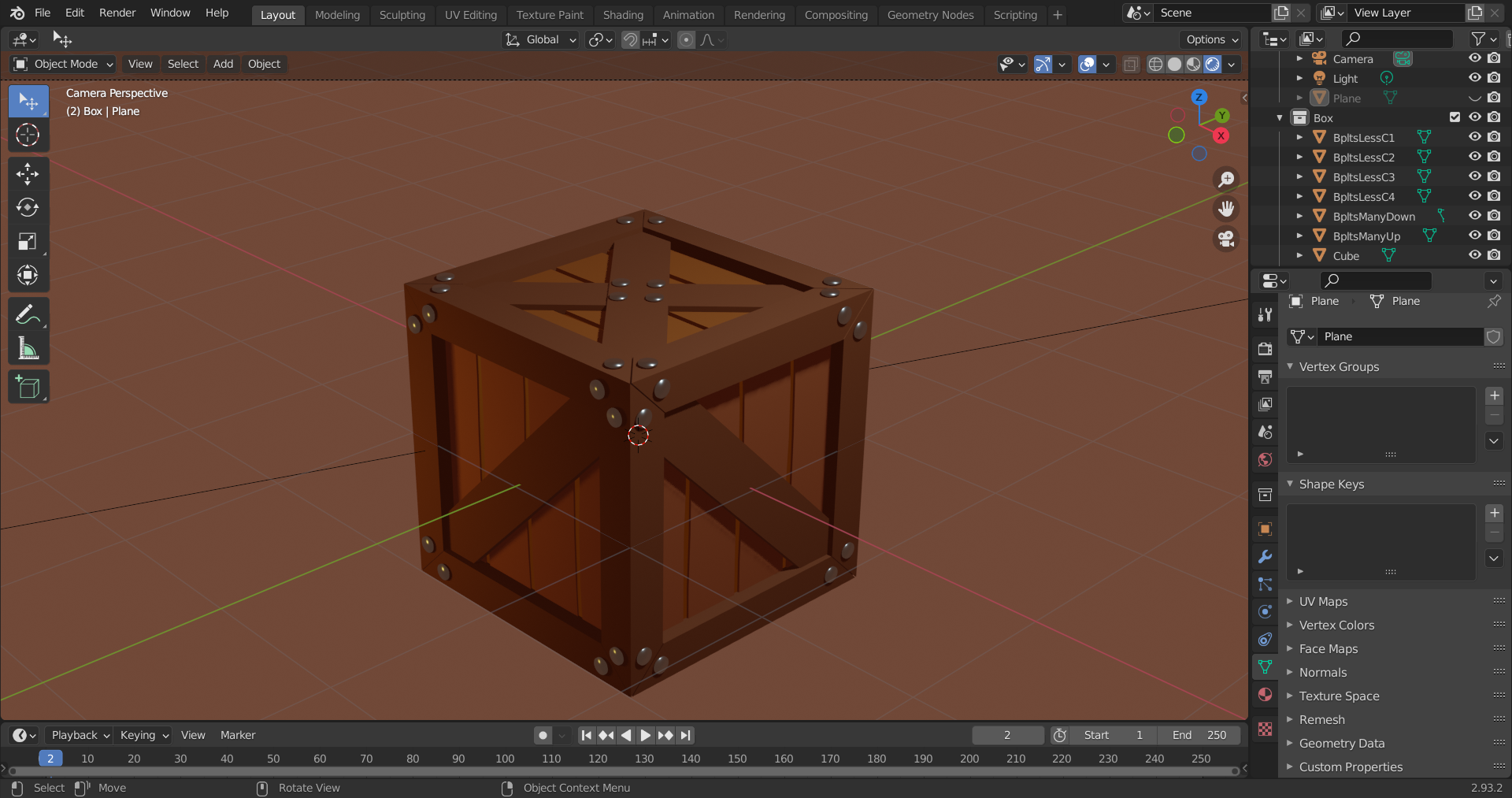Expand the BpltsManyDown tree item
1512x798 pixels.
click(1299, 216)
